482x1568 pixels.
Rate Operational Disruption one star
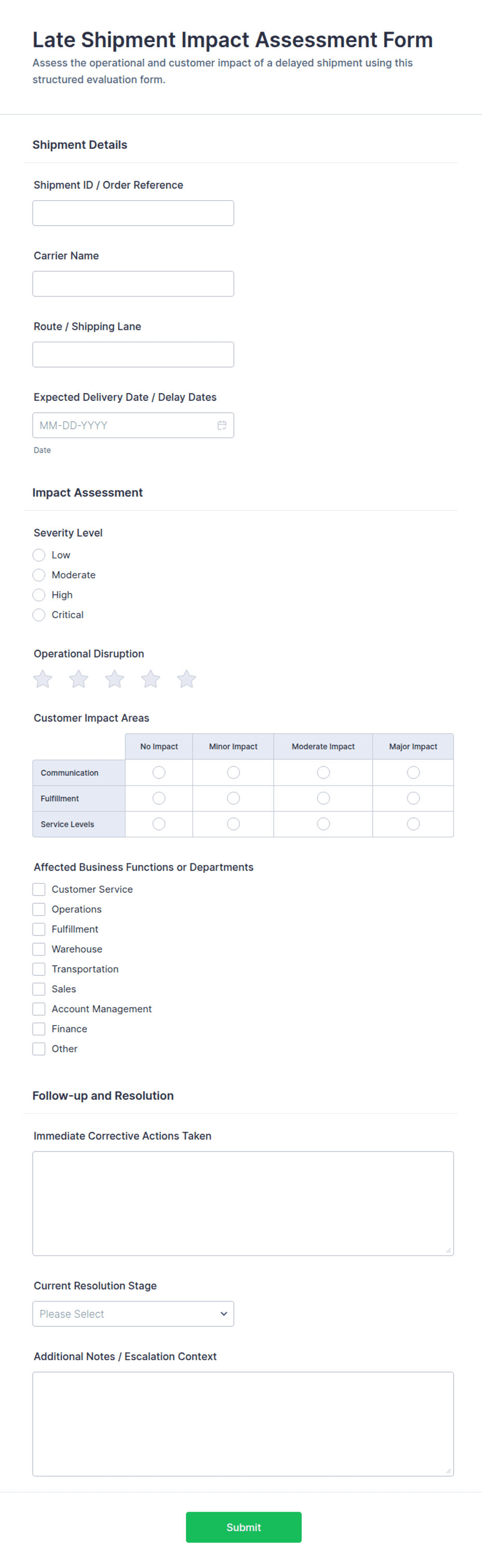click(x=42, y=679)
